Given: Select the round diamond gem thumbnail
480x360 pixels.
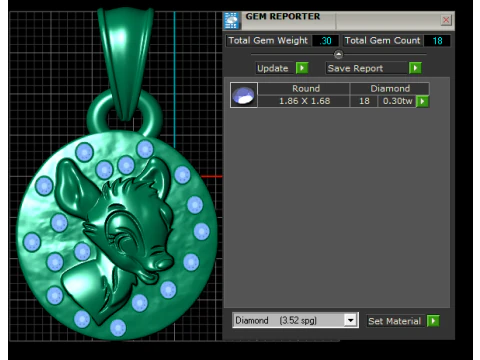Looking at the screenshot, I should [244, 95].
